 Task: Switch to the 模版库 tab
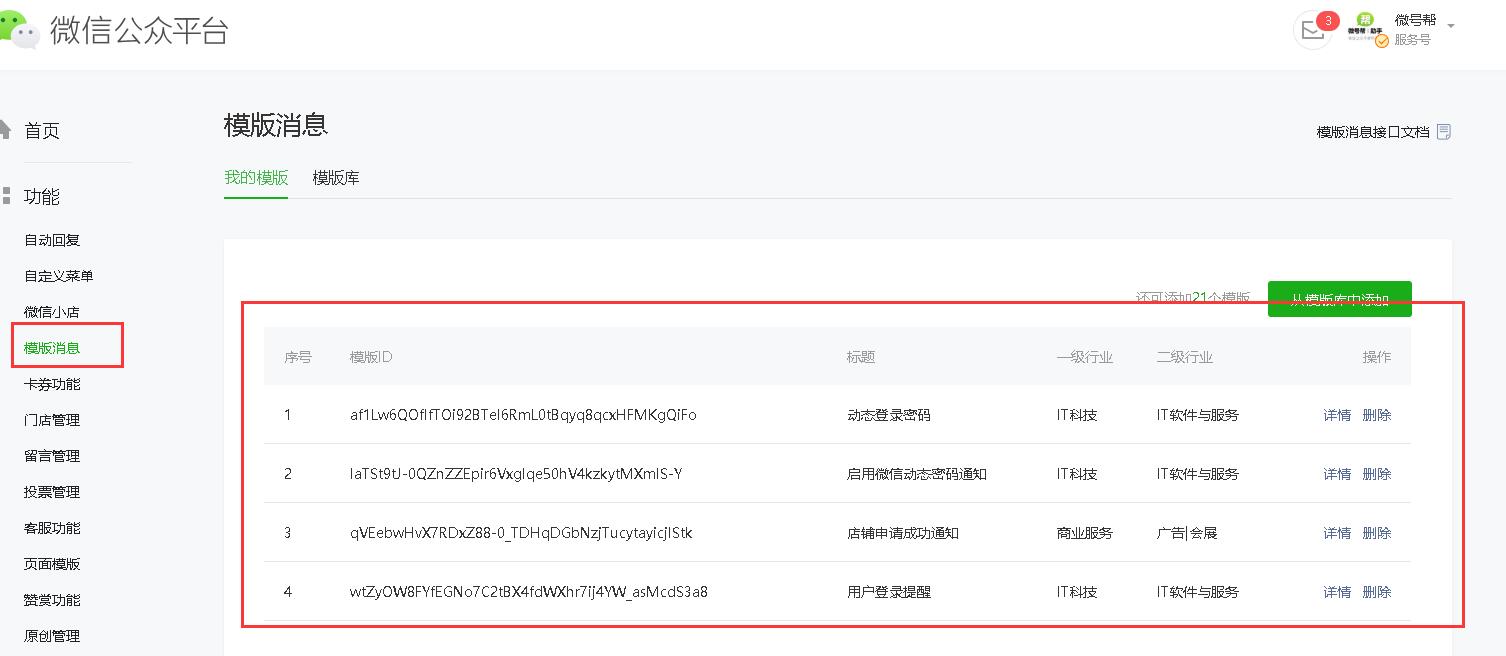pos(336,178)
